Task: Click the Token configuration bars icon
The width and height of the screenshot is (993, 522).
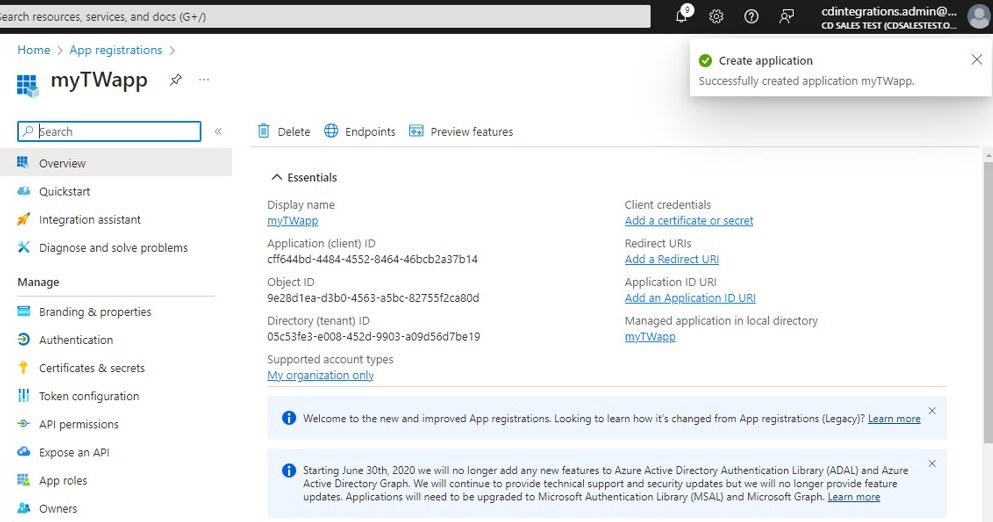Action: click(x=23, y=395)
